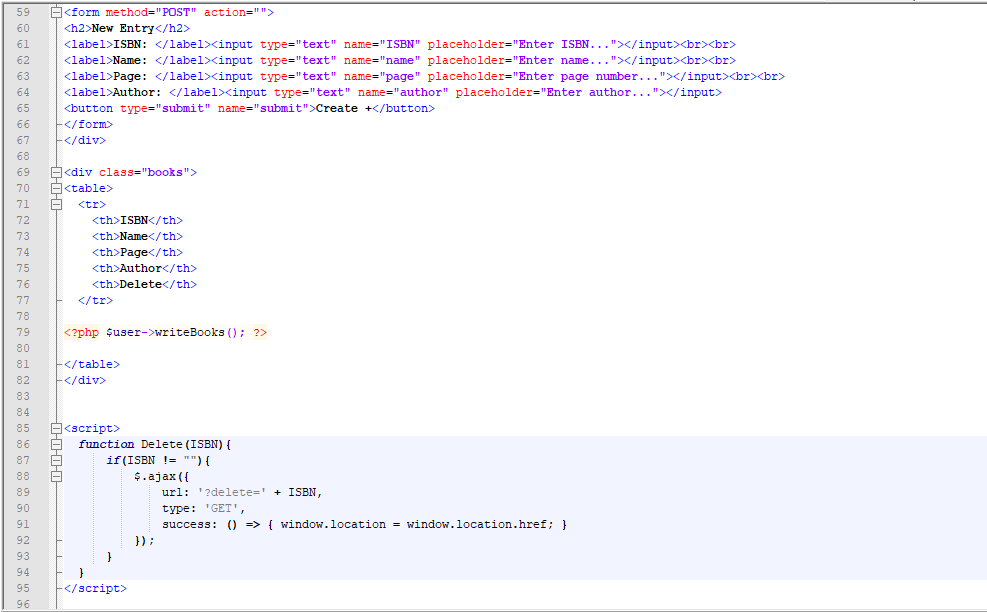Click line number 79 in the margin
This screenshot has height=612, width=987.
[x=23, y=332]
